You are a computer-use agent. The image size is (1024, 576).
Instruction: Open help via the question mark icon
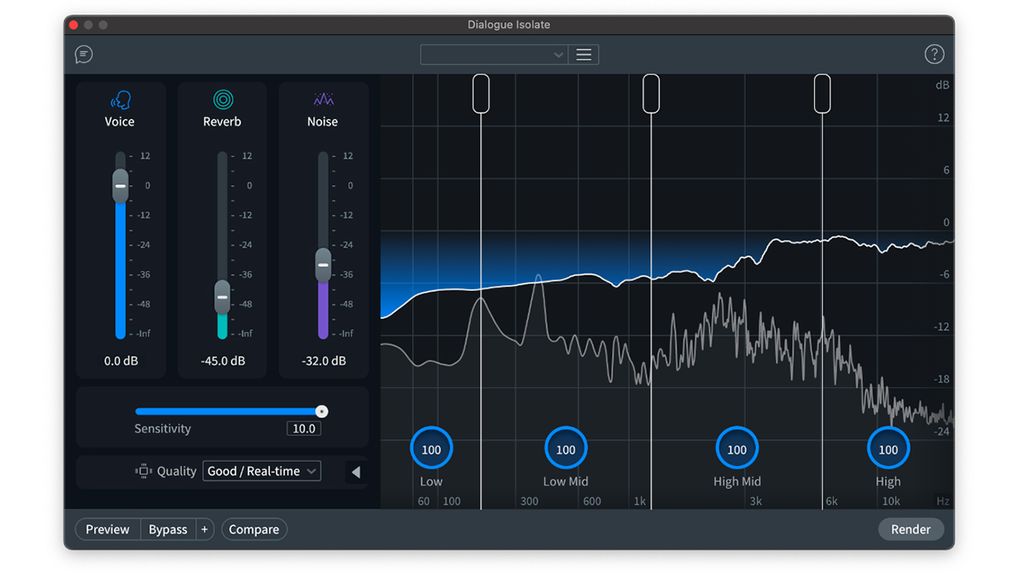(x=934, y=53)
